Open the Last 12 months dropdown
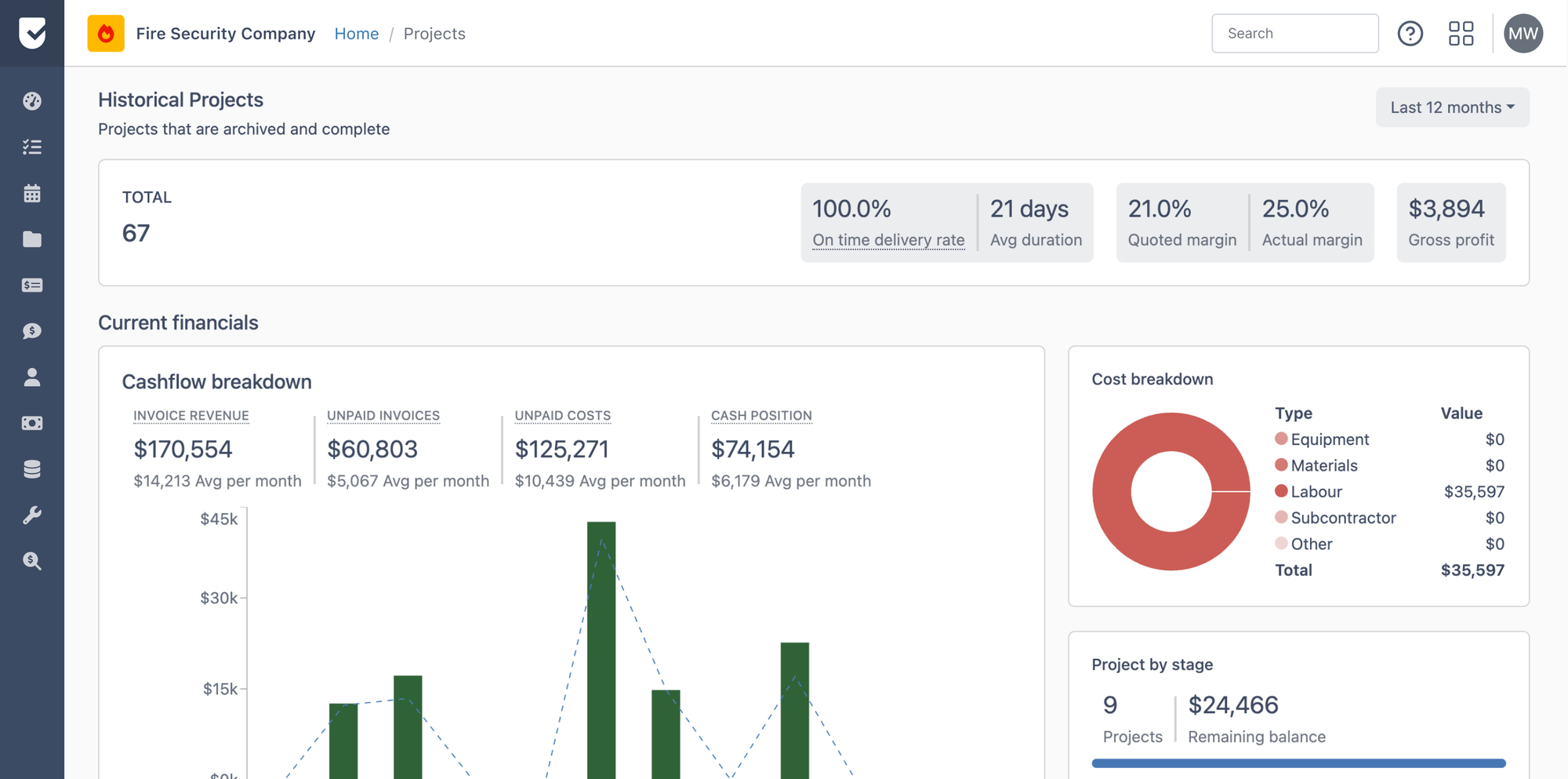 coord(1451,107)
